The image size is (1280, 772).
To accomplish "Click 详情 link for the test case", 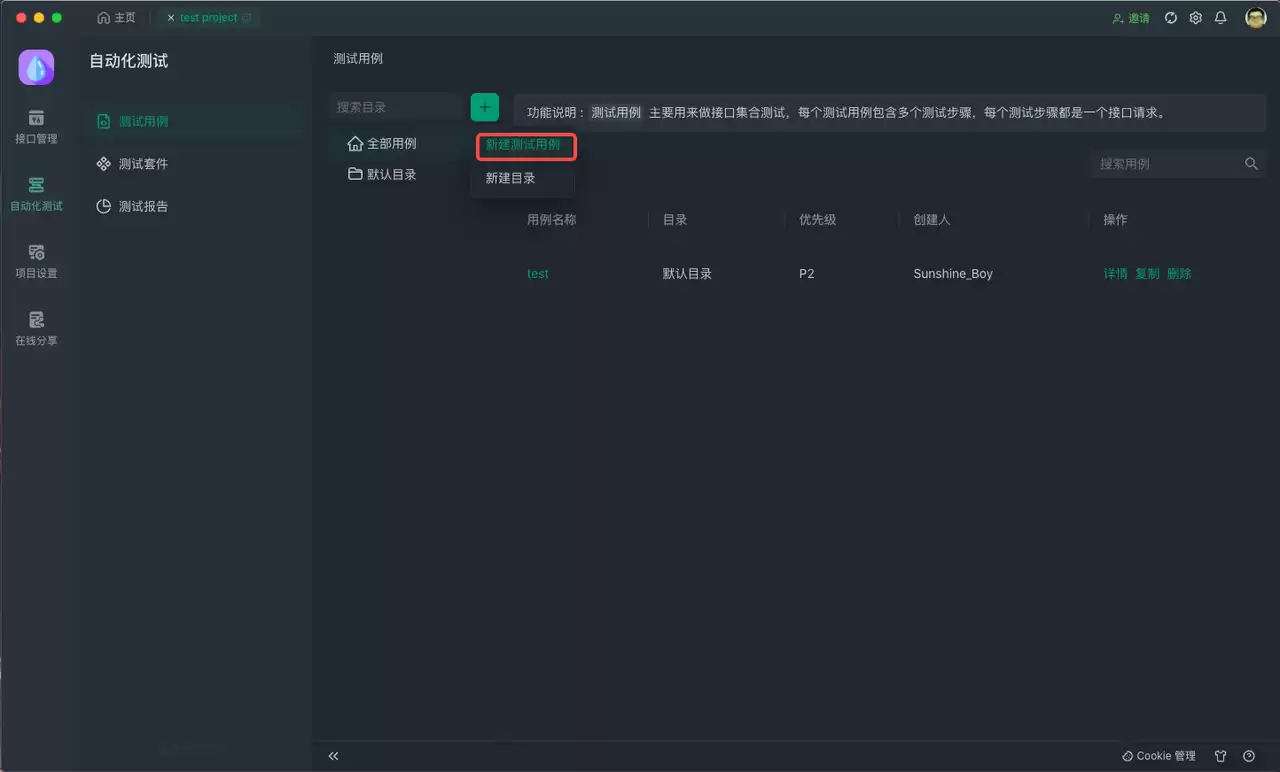I will point(1115,274).
